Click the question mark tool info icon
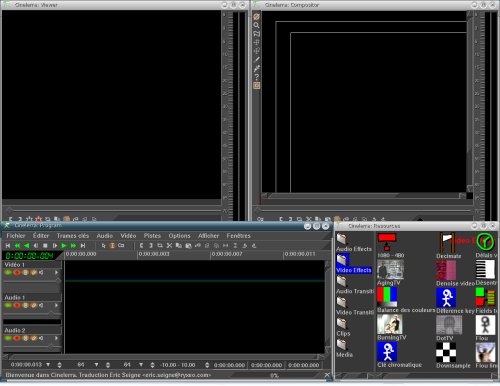500x386 pixels. click(256, 77)
